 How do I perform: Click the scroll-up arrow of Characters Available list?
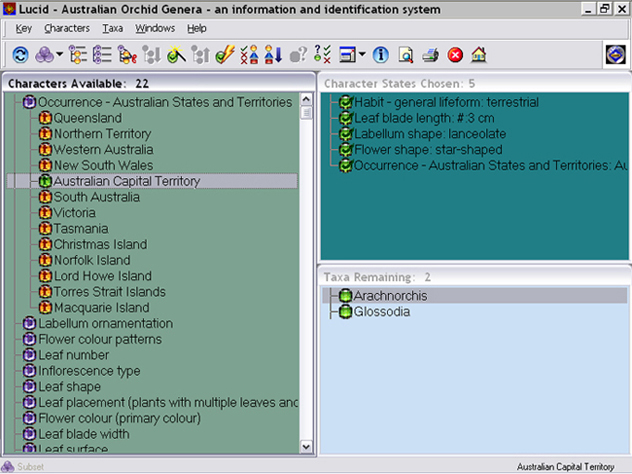306,99
